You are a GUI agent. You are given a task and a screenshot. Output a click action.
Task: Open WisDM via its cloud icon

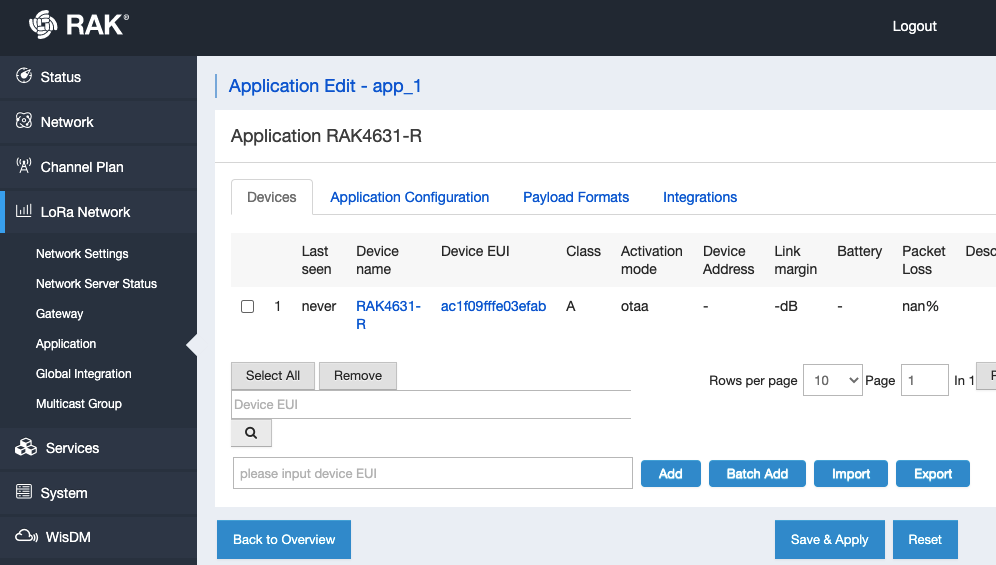coord(27,536)
